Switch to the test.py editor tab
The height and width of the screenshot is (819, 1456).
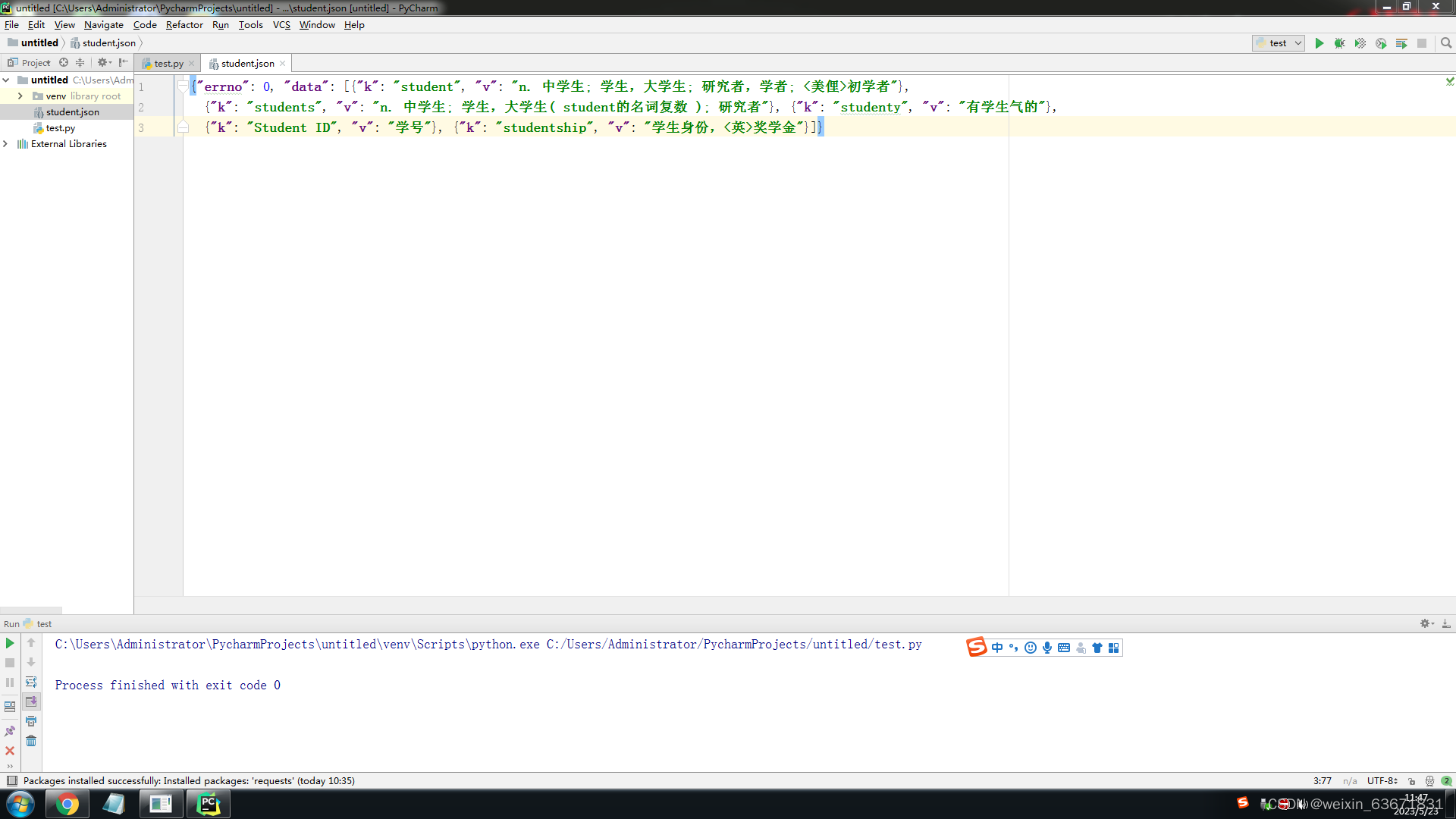pos(168,64)
